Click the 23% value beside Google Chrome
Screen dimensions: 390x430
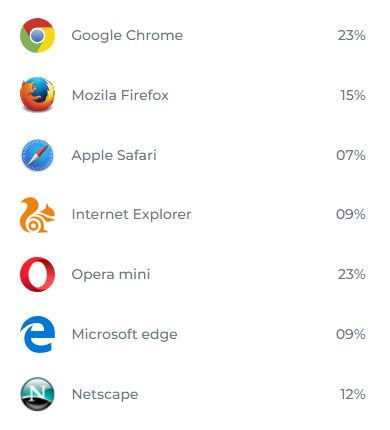pos(351,35)
